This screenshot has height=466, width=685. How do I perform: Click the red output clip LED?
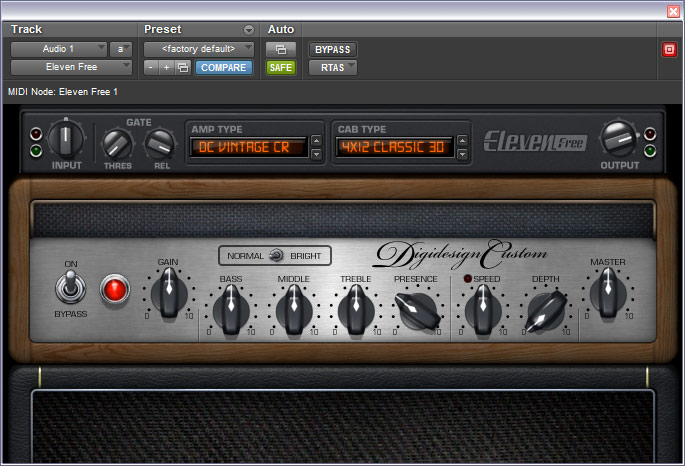[650, 133]
